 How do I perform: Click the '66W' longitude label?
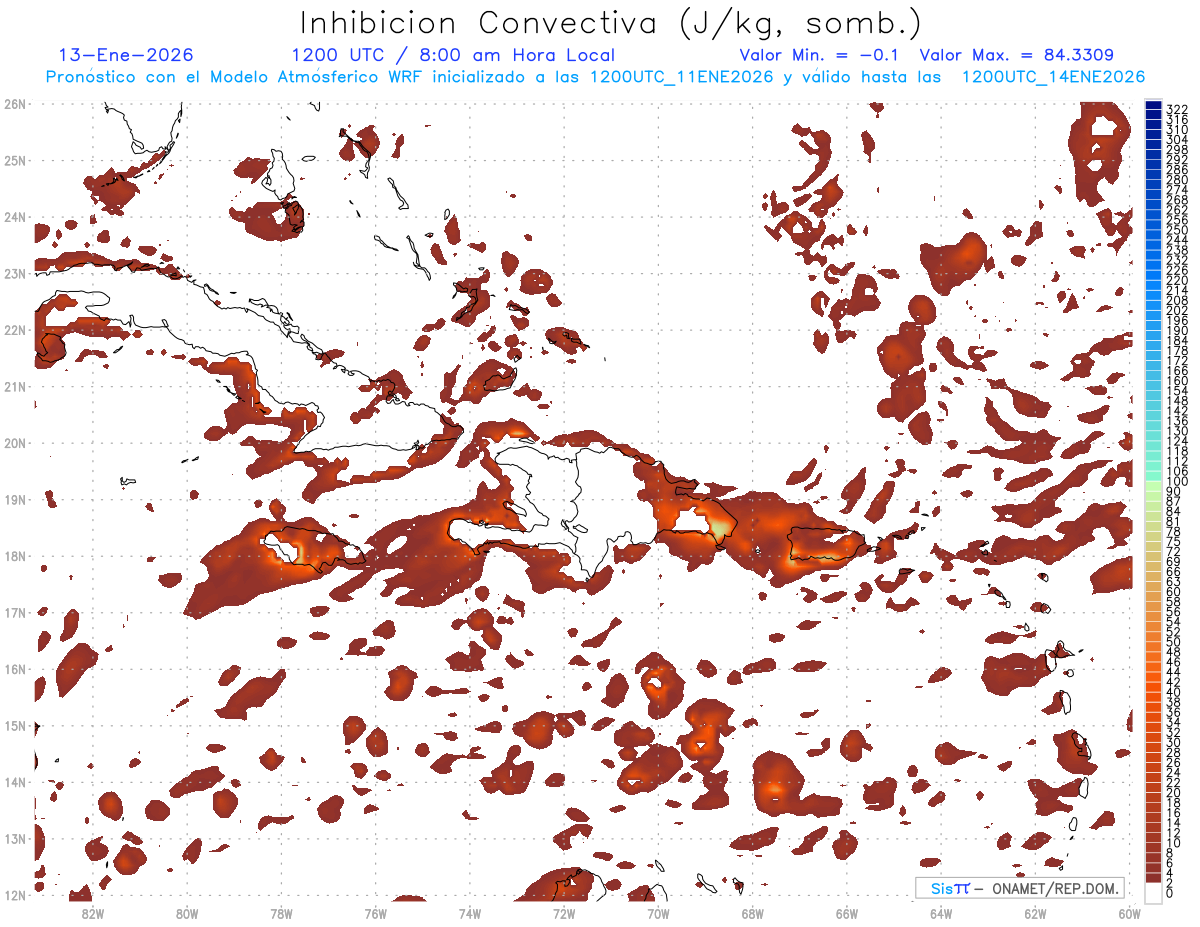pyautogui.click(x=846, y=912)
